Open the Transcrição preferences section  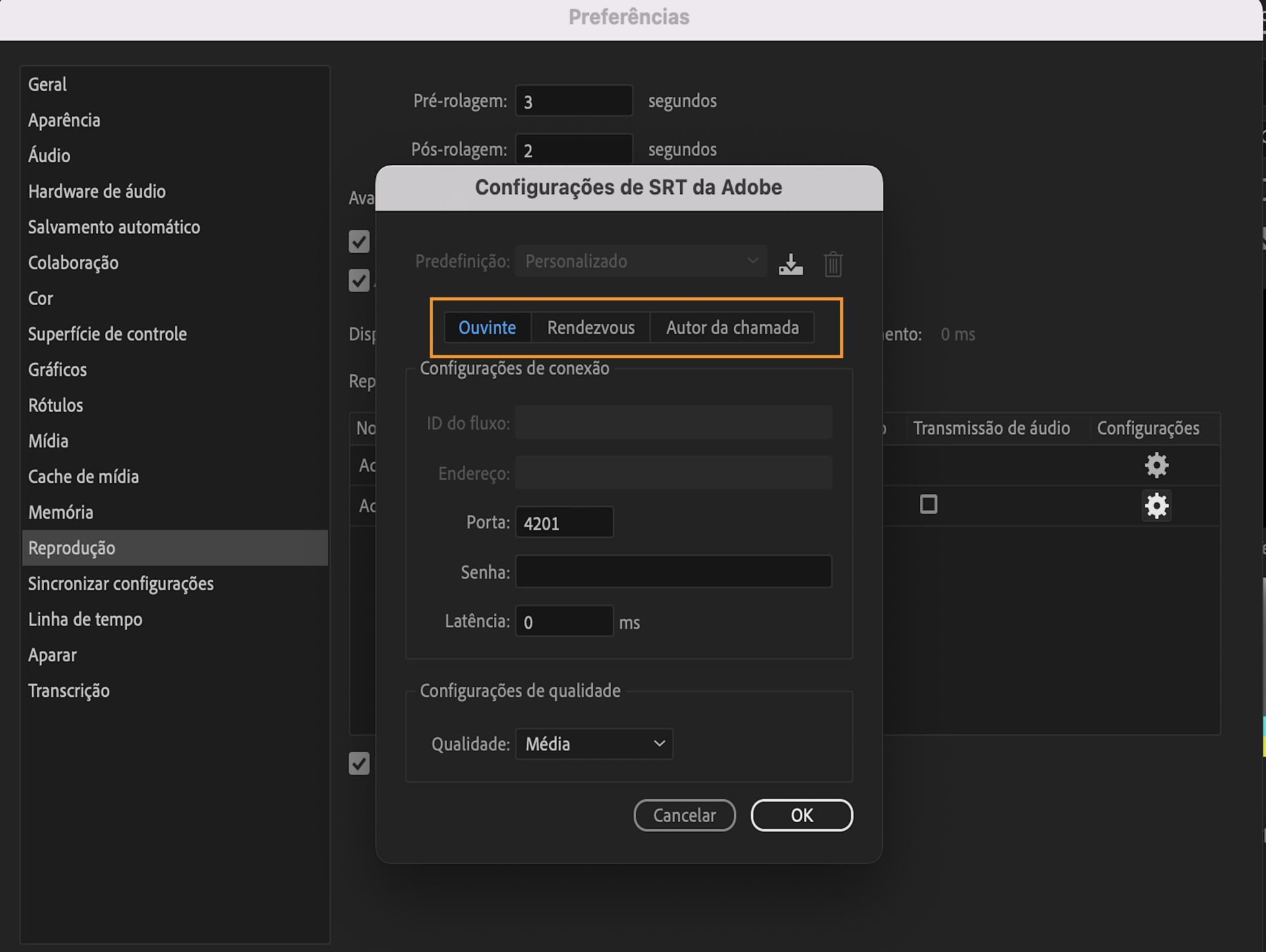tap(69, 690)
